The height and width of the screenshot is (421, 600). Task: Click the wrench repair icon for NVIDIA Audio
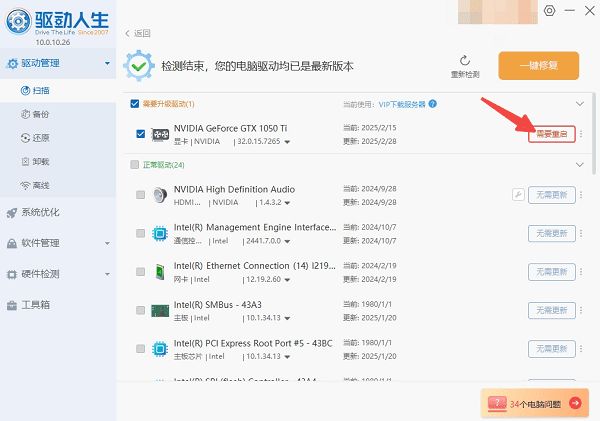coord(518,195)
